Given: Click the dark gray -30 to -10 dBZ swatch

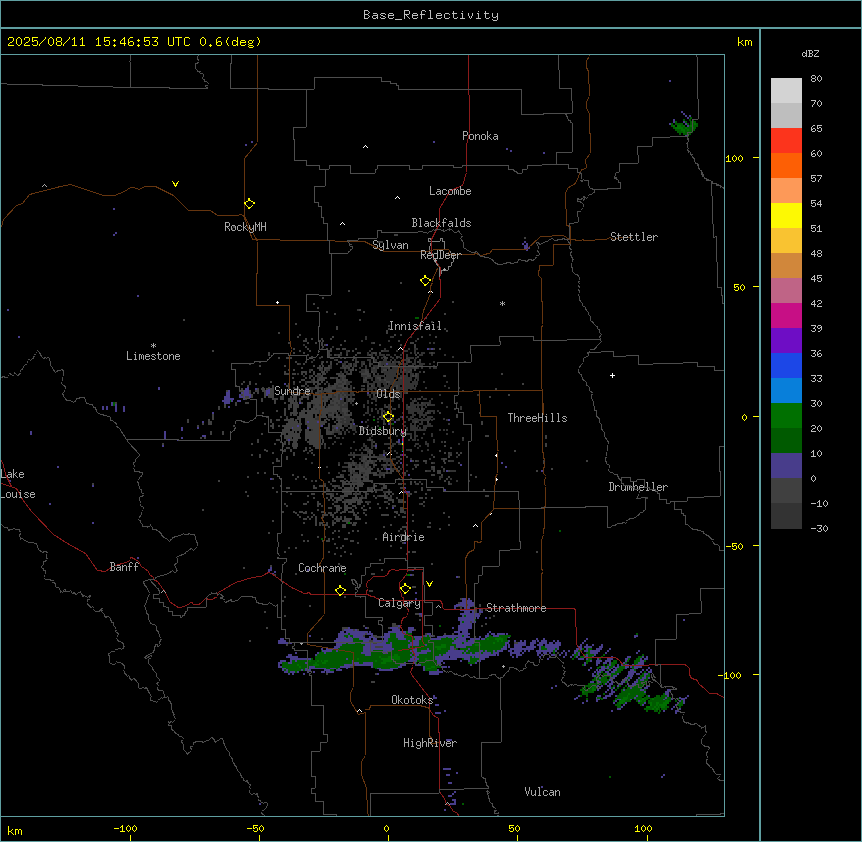Looking at the screenshot, I should [x=786, y=516].
